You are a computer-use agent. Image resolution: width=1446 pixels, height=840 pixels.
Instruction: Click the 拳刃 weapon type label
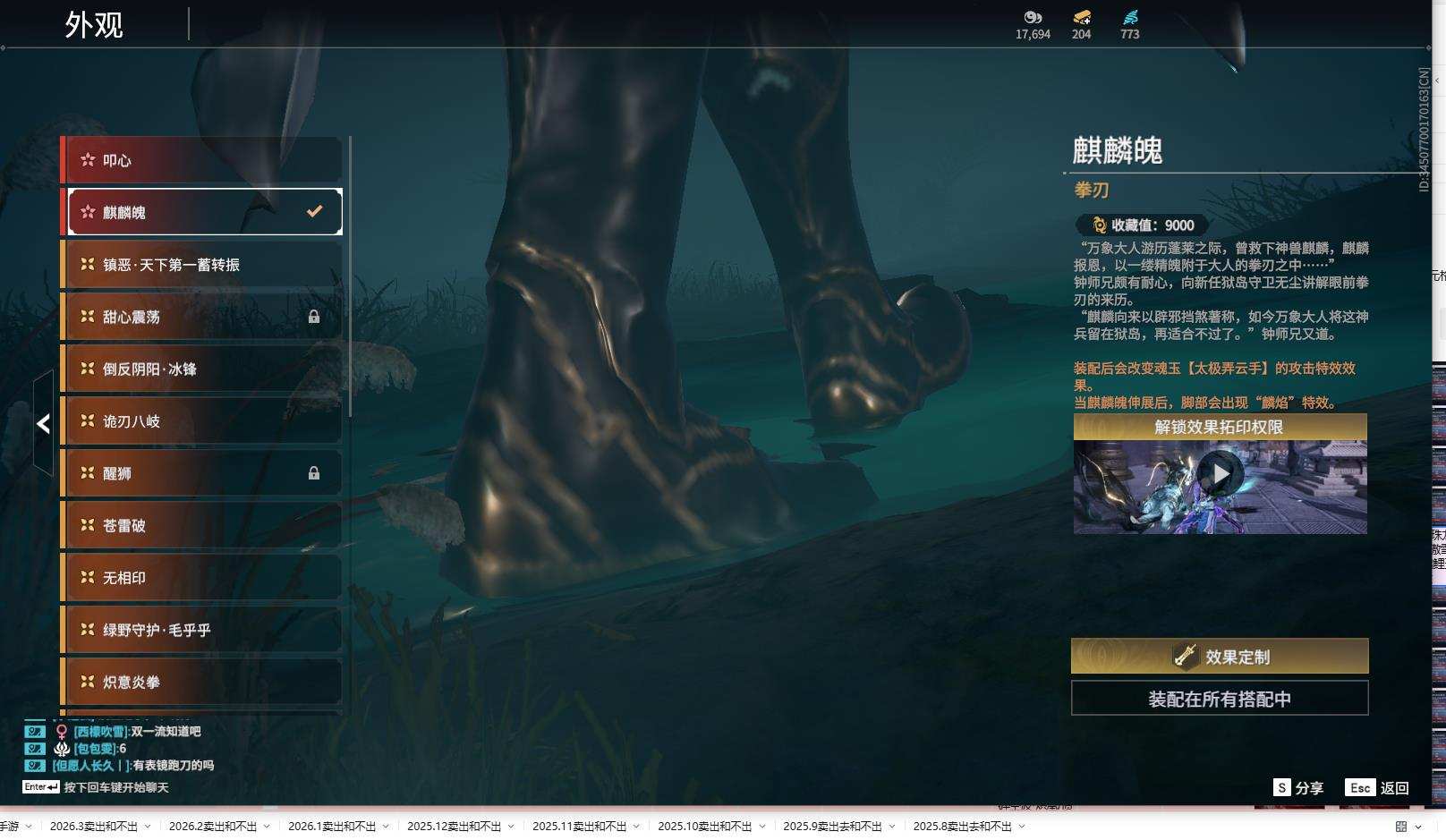tap(1092, 190)
